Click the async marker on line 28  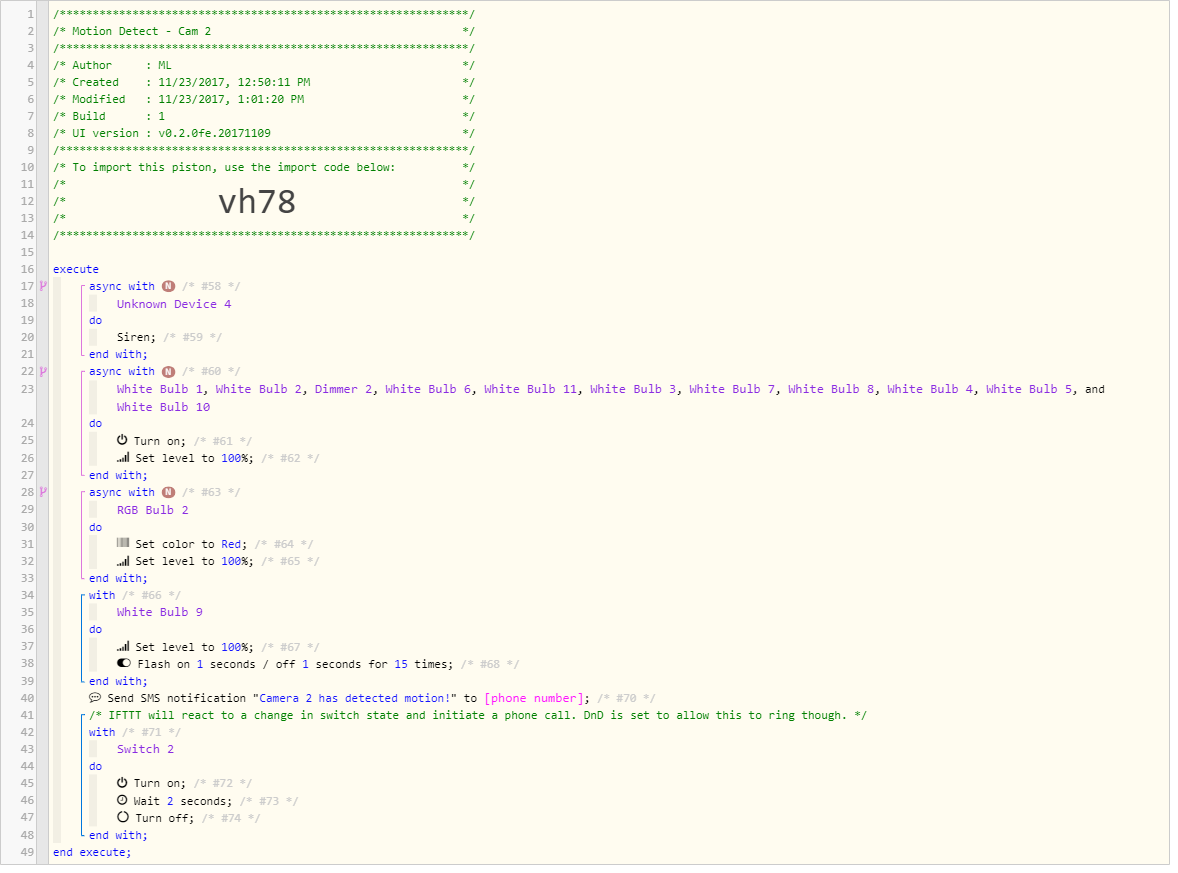pos(43,493)
